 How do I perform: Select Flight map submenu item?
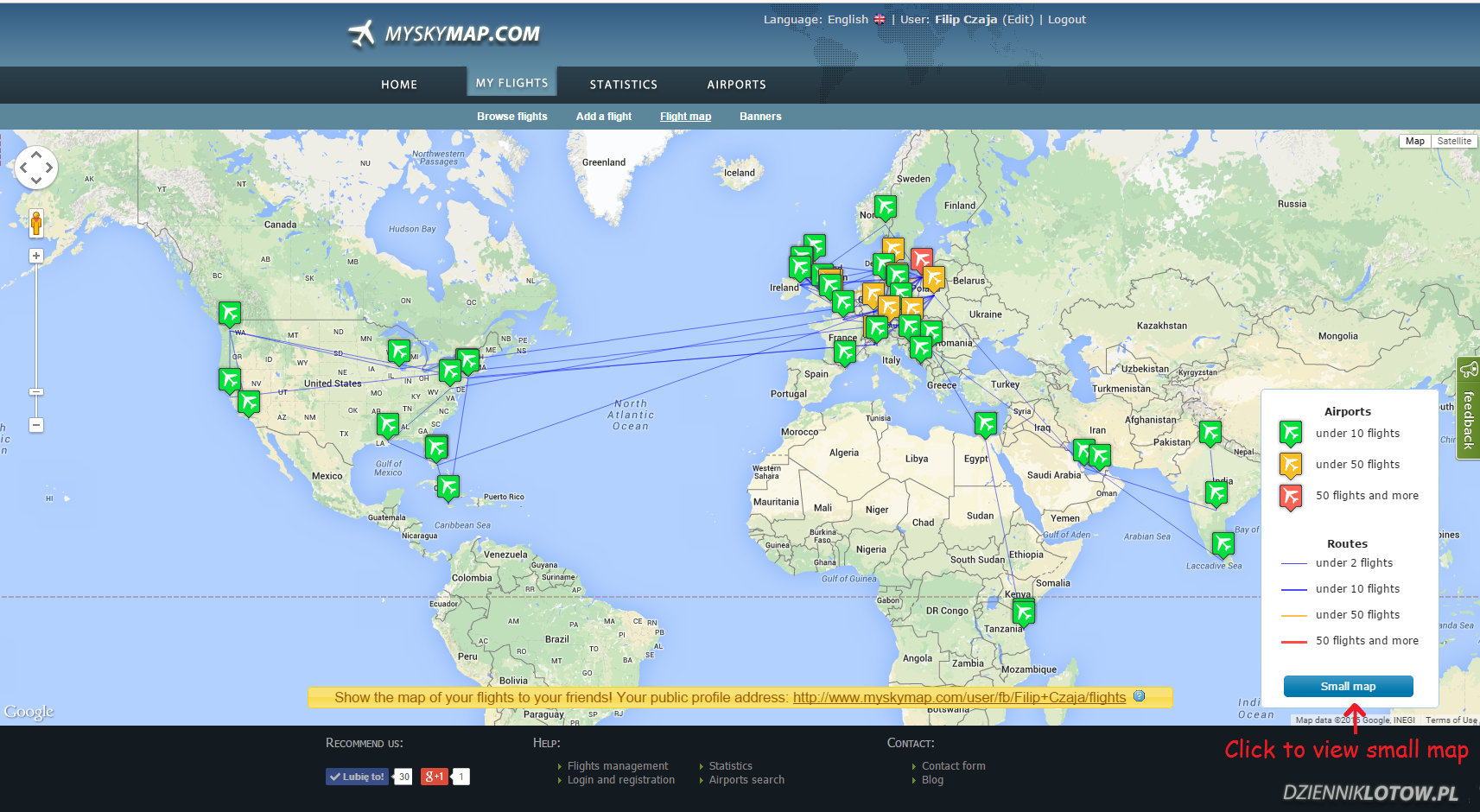tap(686, 117)
